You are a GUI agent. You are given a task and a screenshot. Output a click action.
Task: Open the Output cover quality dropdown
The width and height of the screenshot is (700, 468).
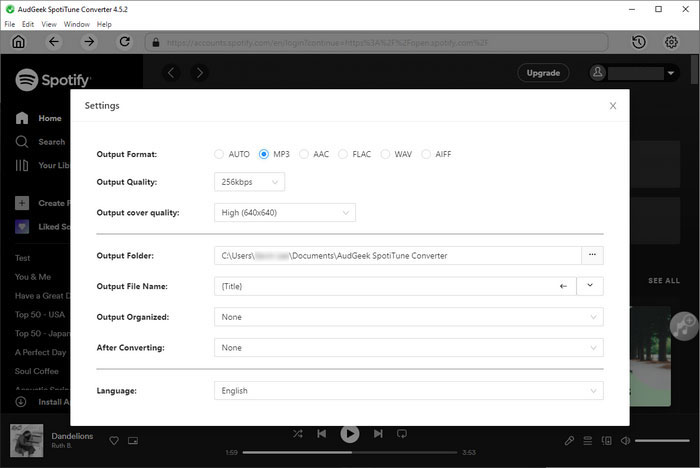285,213
